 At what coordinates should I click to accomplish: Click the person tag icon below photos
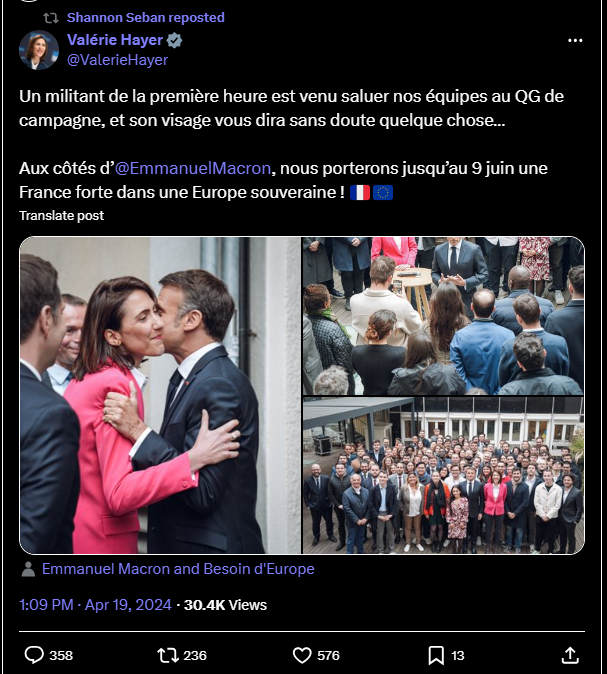point(28,569)
